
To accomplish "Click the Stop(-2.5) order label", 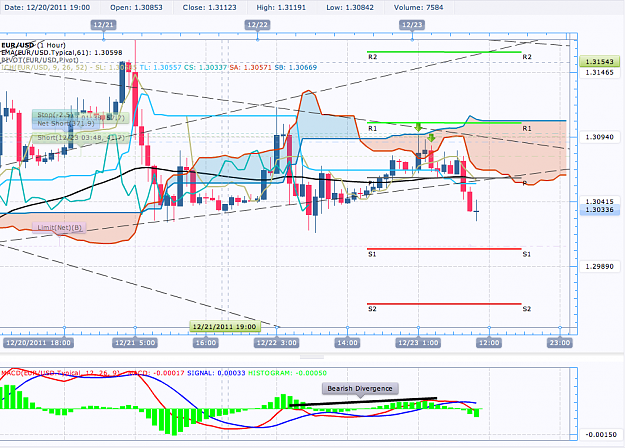I will (56, 115).
